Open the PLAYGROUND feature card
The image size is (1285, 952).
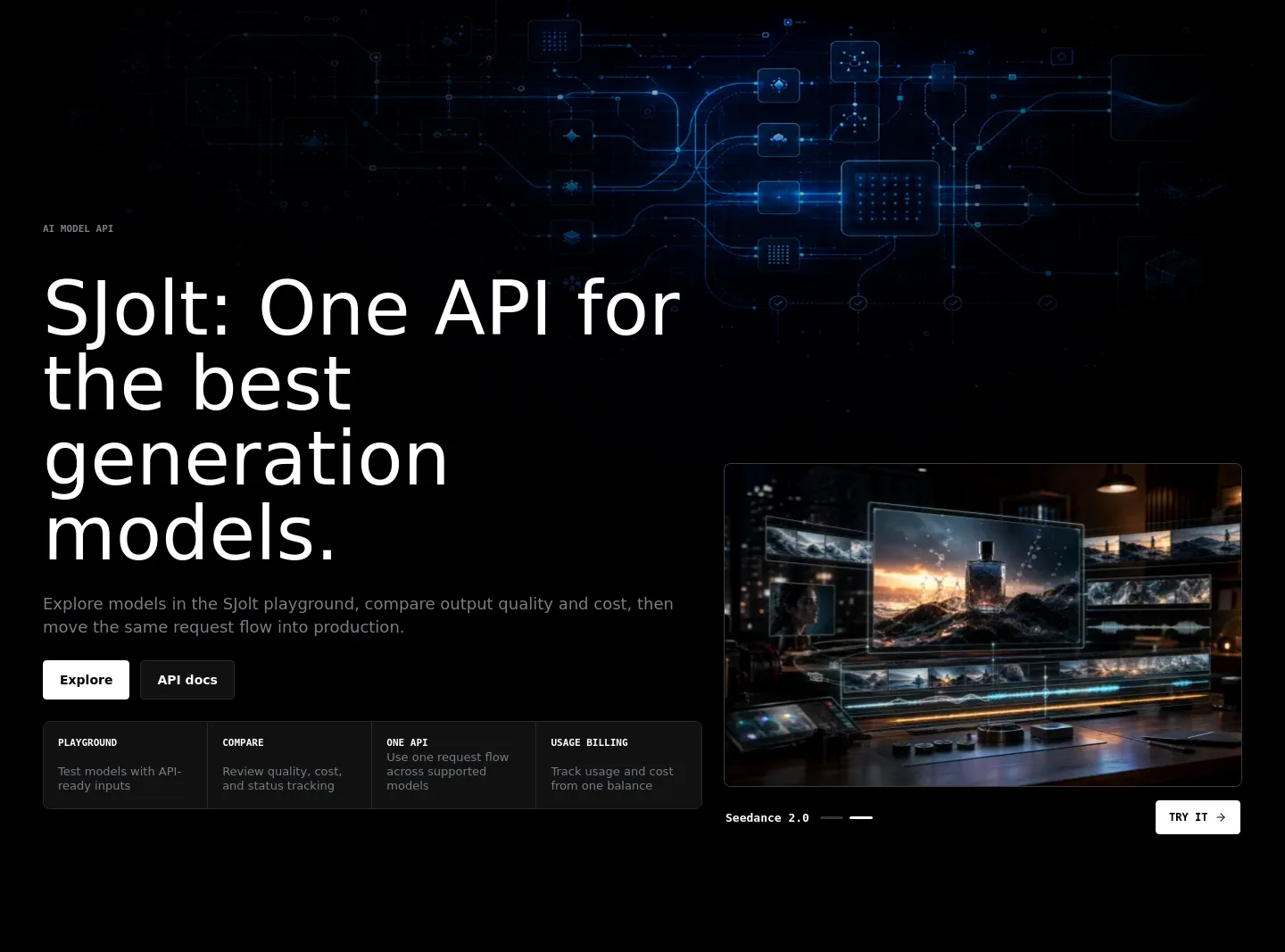[x=126, y=765]
